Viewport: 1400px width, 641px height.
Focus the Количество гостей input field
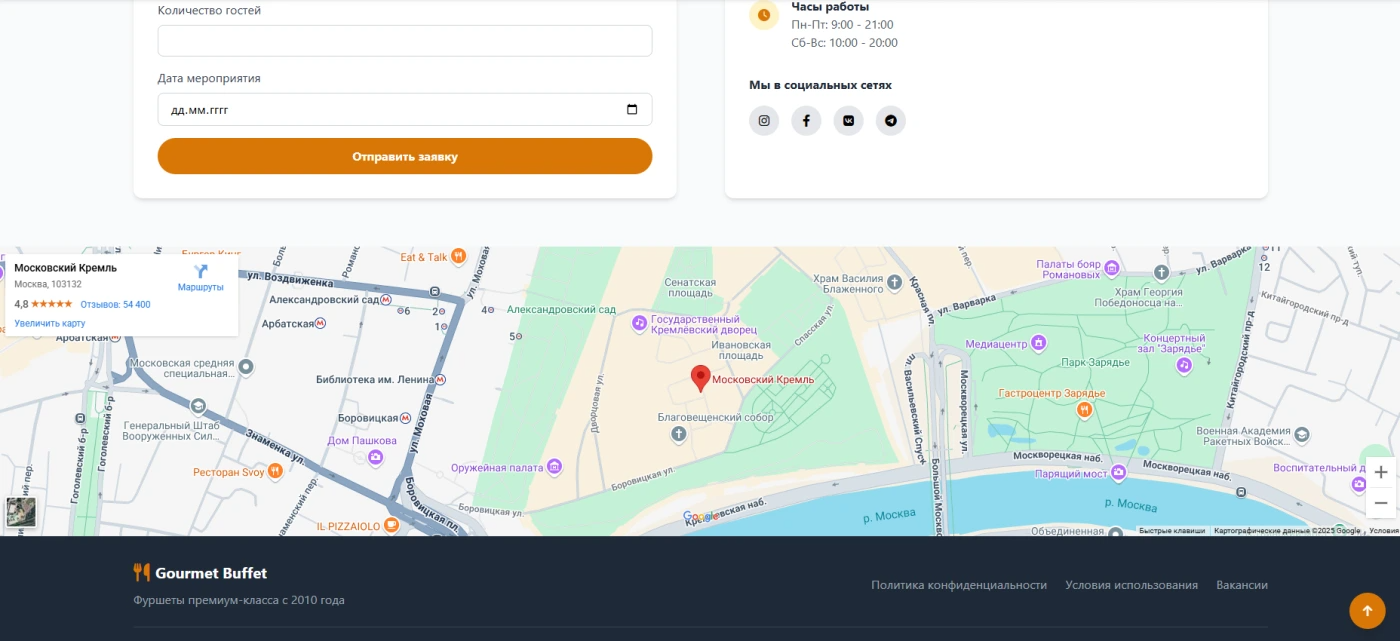pos(405,41)
